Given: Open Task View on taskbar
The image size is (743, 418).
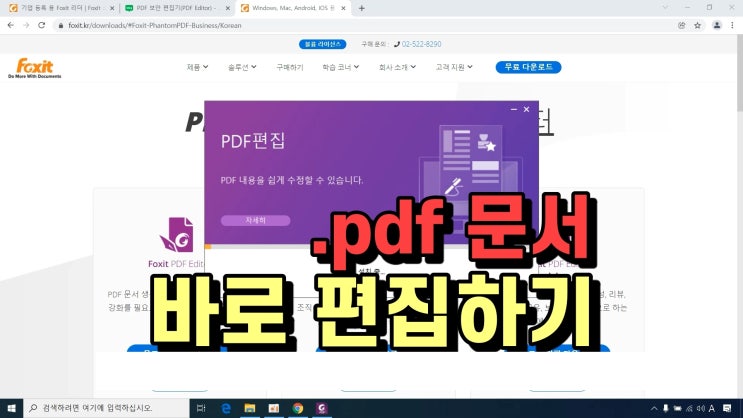Looking at the screenshot, I should pos(201,408).
